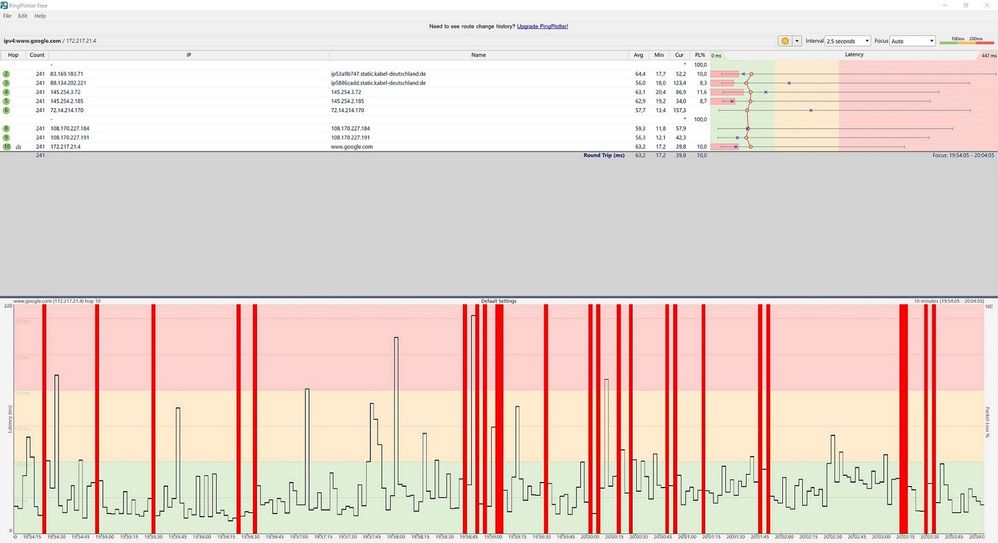Click the Cur value 157,3 of hop 6
The image size is (998, 543).
pos(679,110)
